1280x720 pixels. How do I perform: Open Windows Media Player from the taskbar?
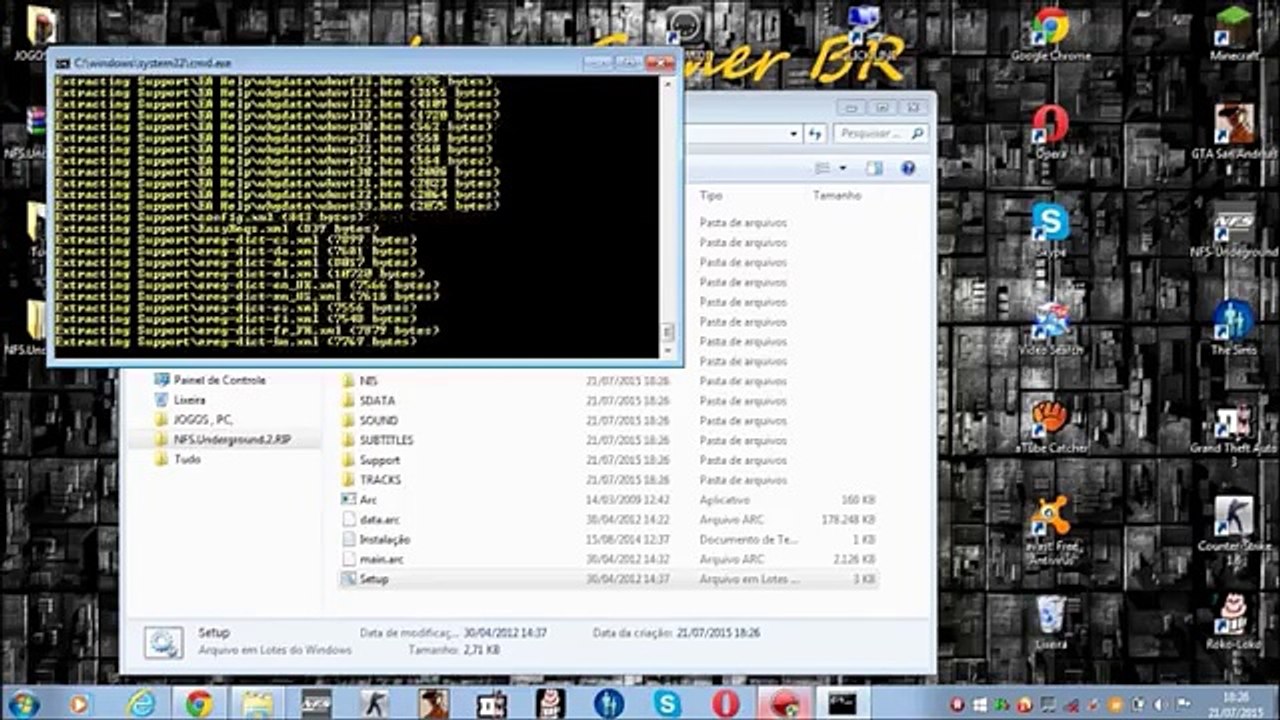pyautogui.click(x=79, y=703)
